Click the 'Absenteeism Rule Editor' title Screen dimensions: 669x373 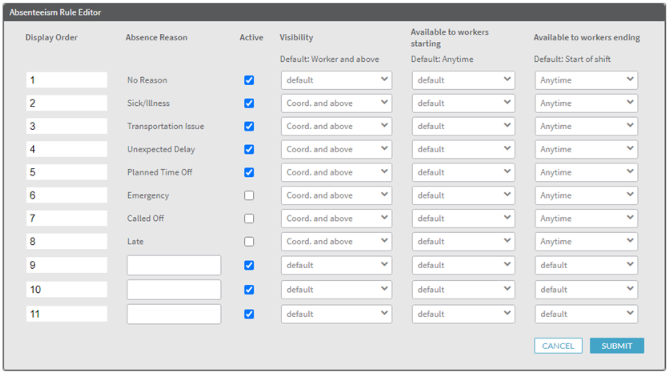pyautogui.click(x=55, y=12)
